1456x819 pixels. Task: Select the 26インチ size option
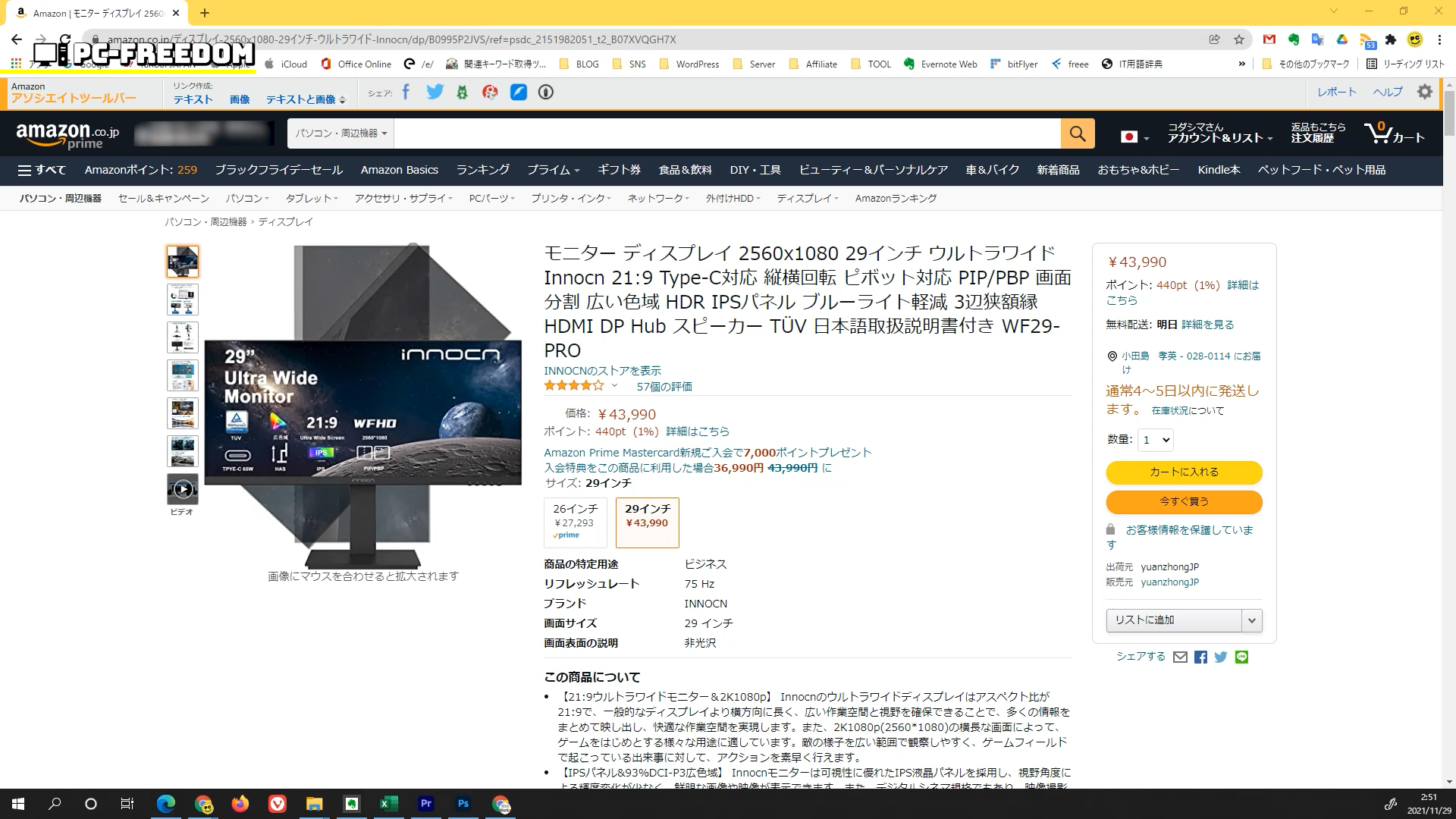click(575, 522)
